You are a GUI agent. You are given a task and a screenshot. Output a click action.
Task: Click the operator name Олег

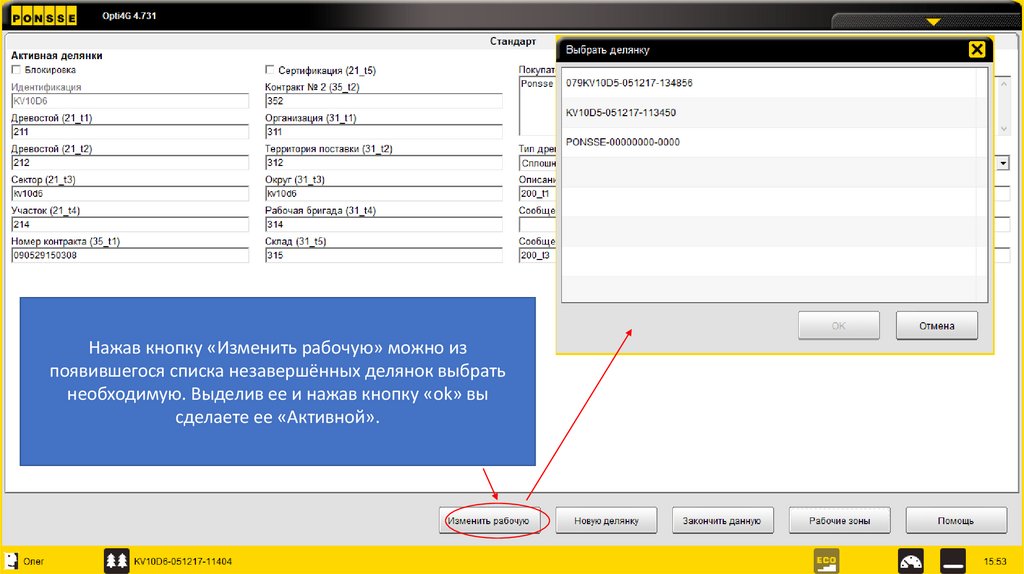[x=33, y=561]
